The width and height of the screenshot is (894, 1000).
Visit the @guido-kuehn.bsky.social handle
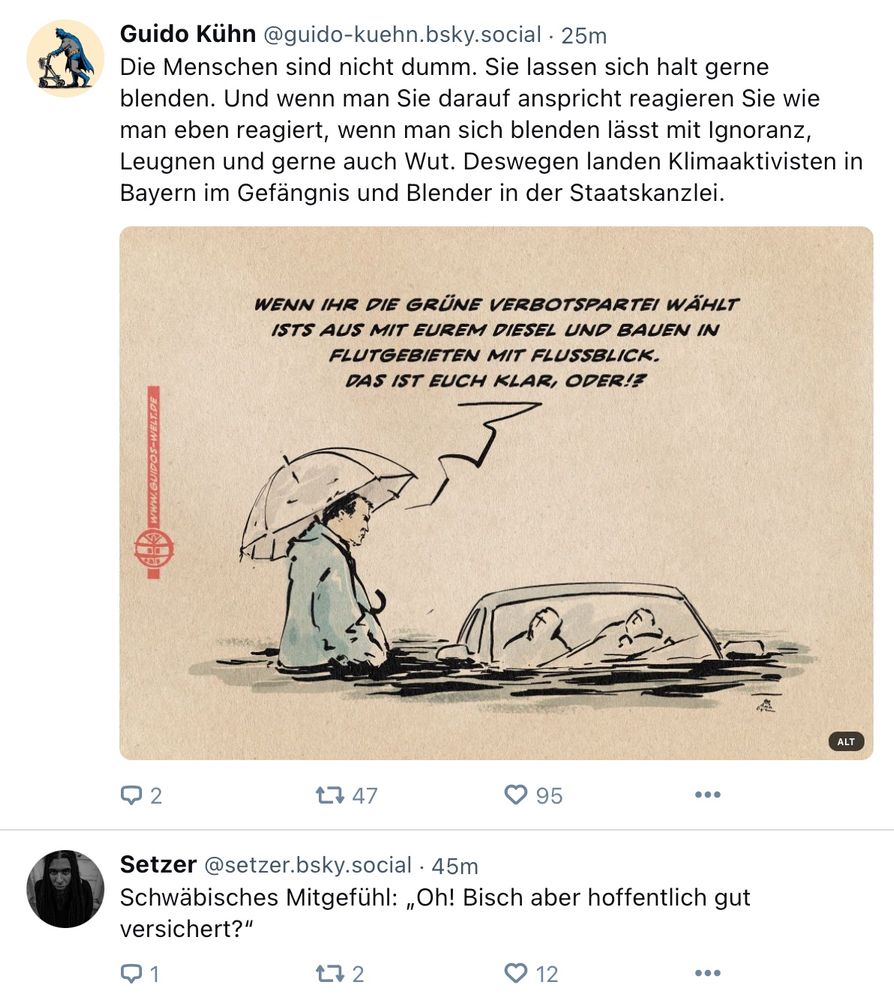(402, 34)
